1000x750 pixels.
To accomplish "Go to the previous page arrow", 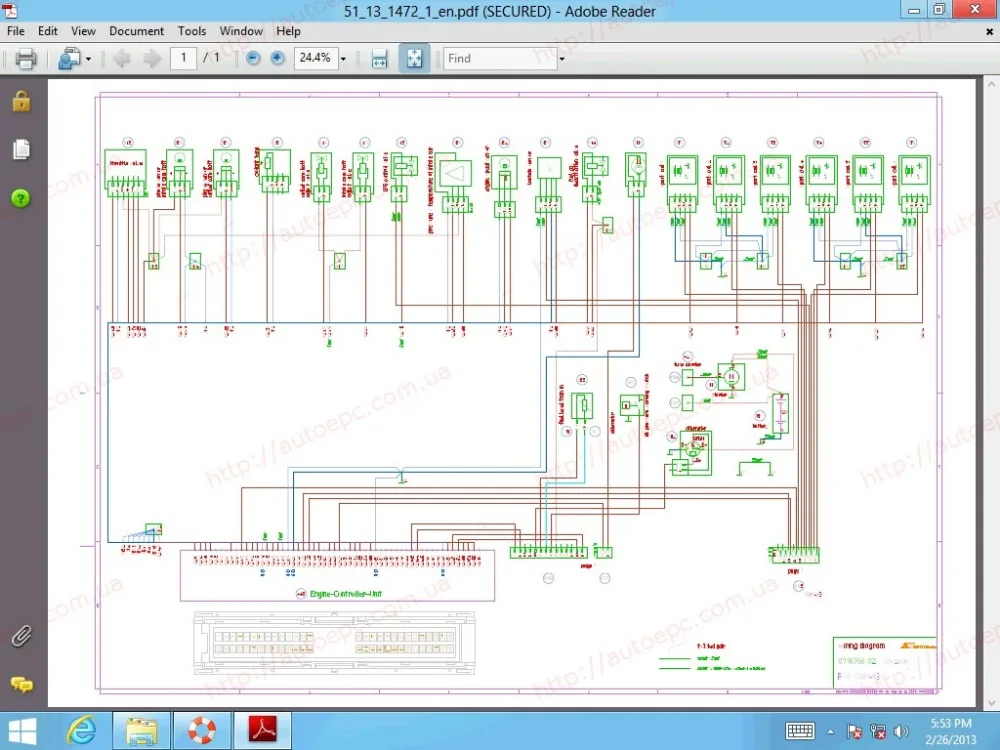I will [122, 59].
